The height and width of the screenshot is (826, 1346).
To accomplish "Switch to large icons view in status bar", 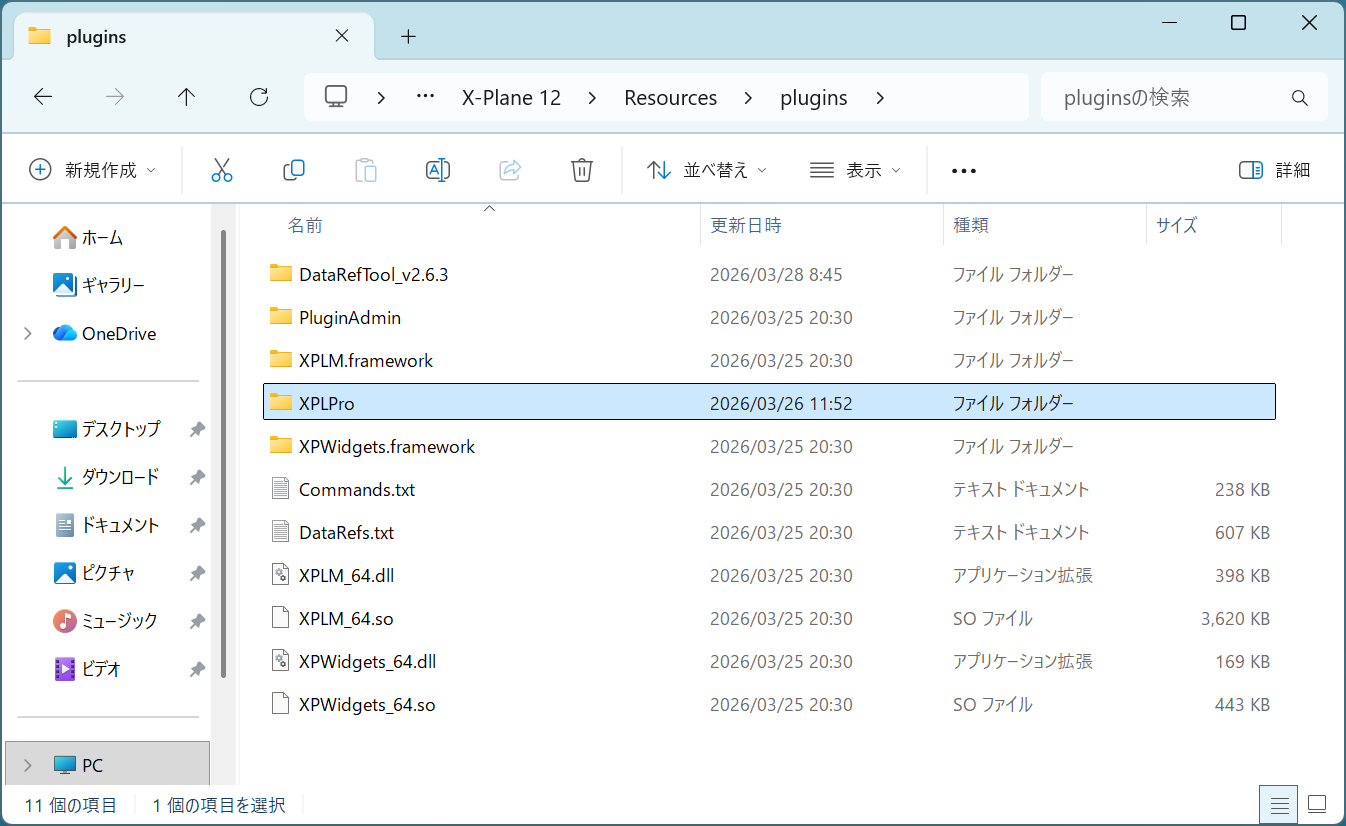I will 1317,804.
